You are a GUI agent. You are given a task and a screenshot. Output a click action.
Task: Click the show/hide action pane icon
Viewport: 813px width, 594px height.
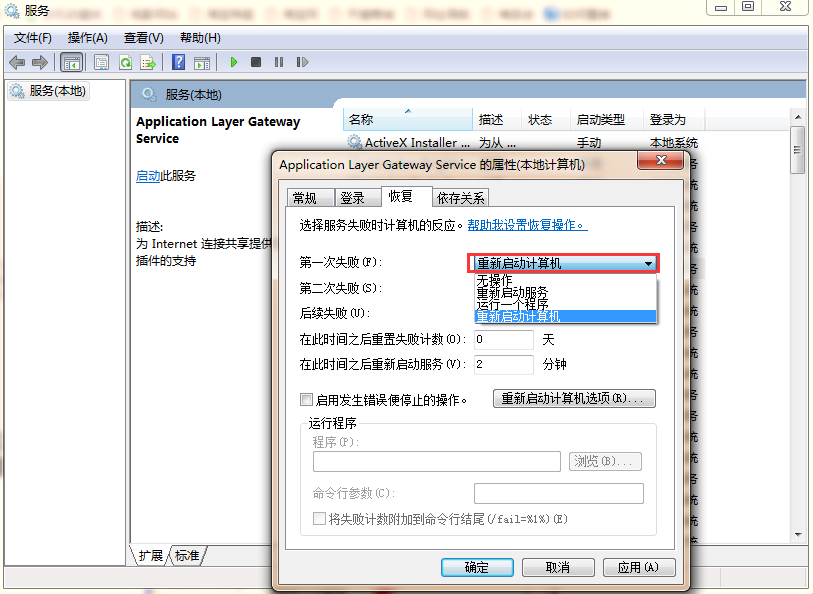coord(202,63)
